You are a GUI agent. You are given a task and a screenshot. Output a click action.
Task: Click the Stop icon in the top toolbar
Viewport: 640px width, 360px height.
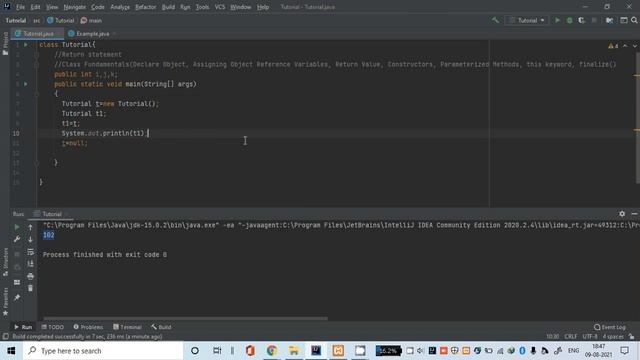[x=594, y=20]
